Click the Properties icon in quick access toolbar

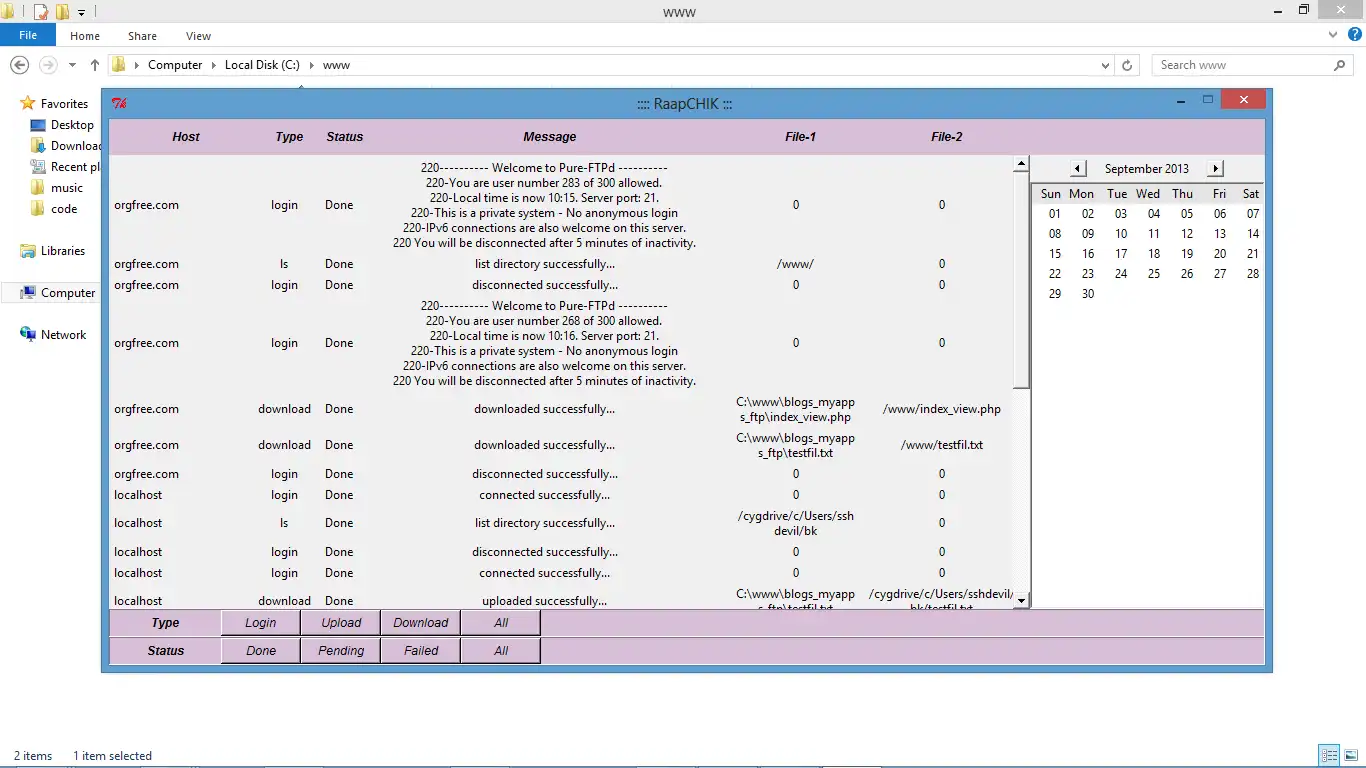point(41,12)
